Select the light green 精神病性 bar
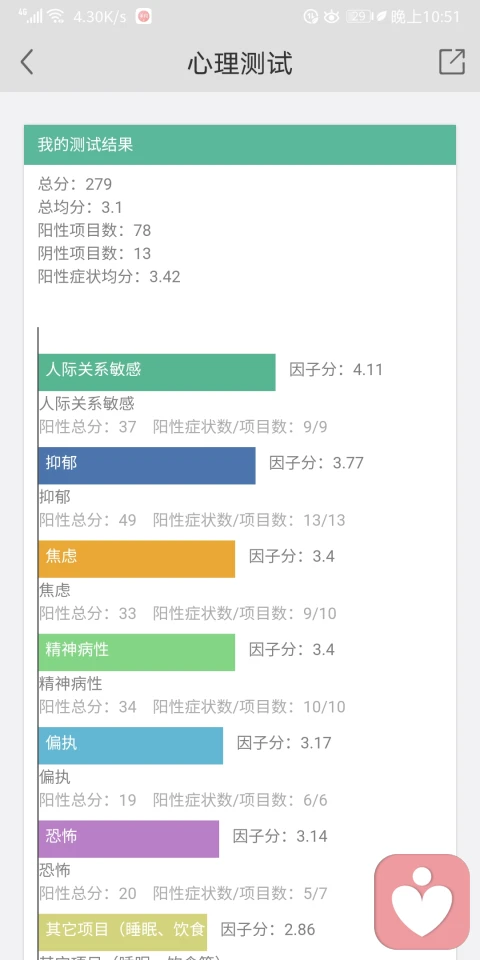The height and width of the screenshot is (960, 480). click(137, 652)
